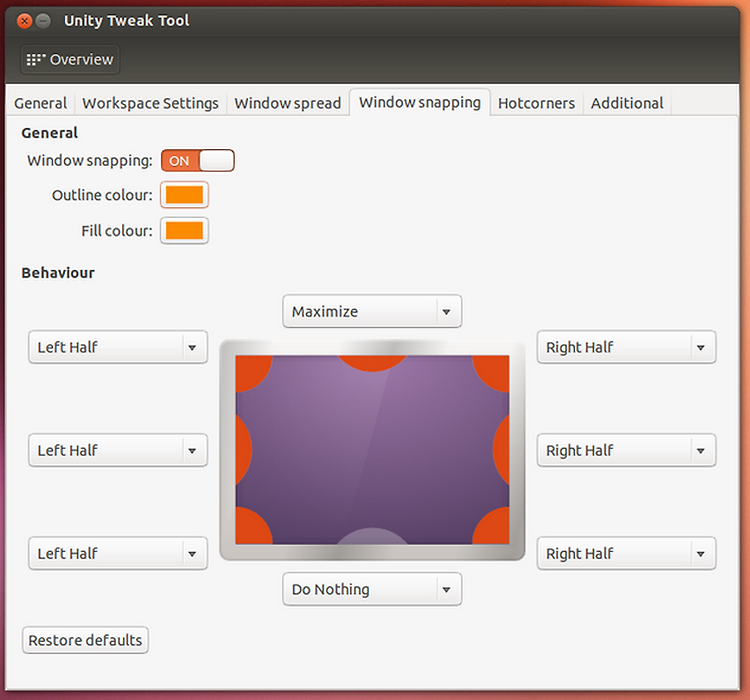Click the Restore defaults button
Image resolution: width=750 pixels, height=700 pixels.
85,640
